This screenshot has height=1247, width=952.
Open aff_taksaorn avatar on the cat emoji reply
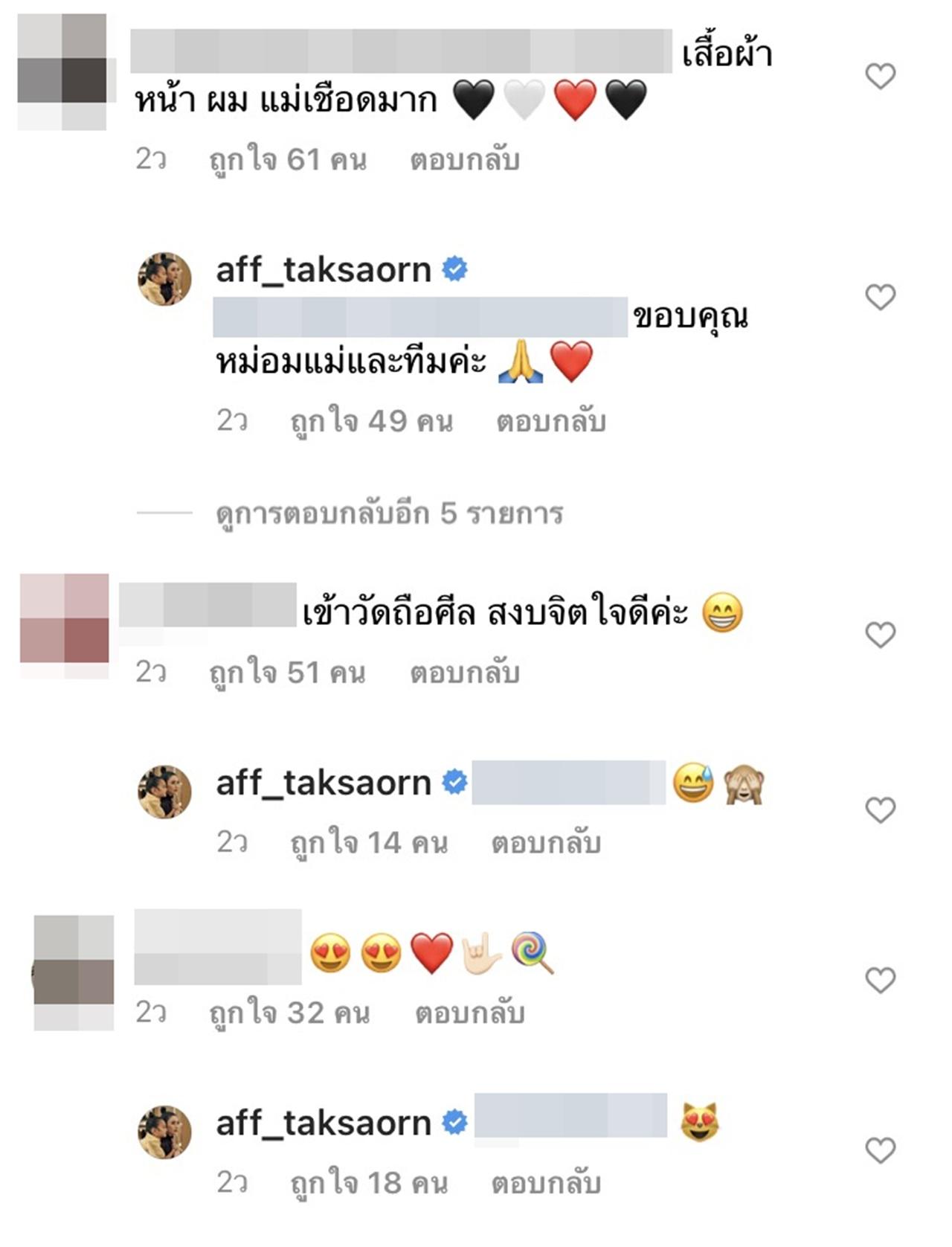(x=165, y=1132)
